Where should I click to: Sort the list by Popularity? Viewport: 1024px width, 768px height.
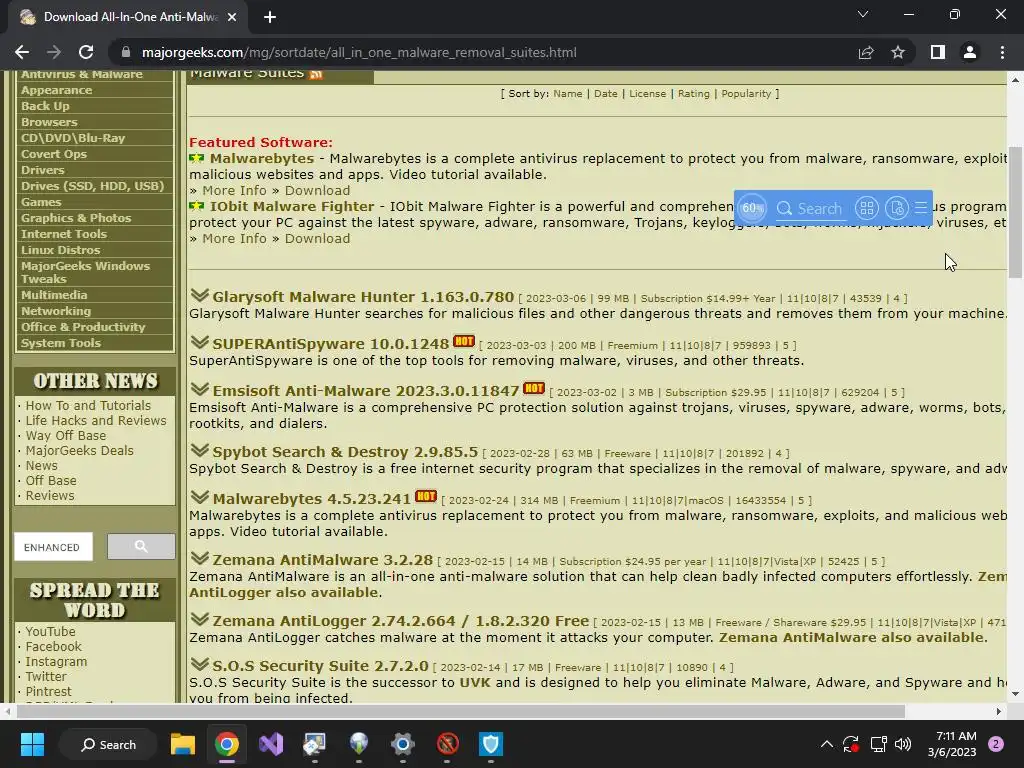point(746,93)
